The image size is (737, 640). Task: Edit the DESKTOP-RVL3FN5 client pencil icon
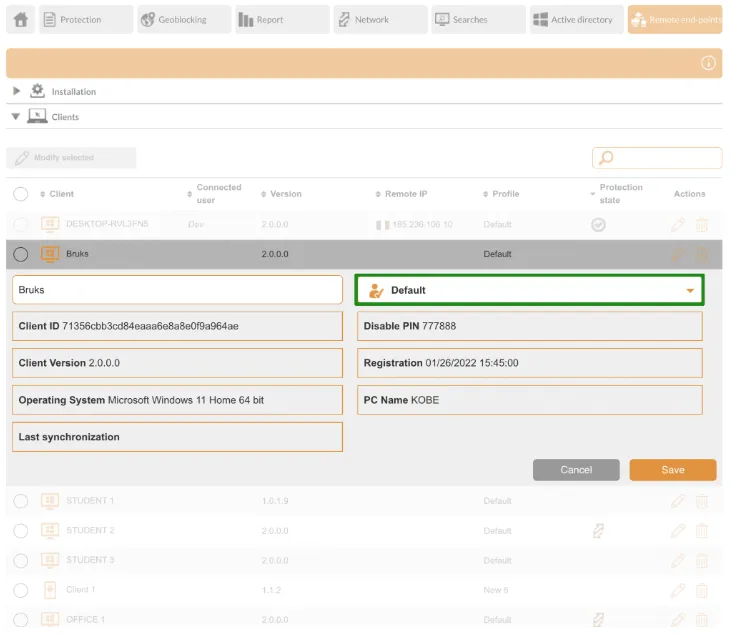tap(678, 225)
